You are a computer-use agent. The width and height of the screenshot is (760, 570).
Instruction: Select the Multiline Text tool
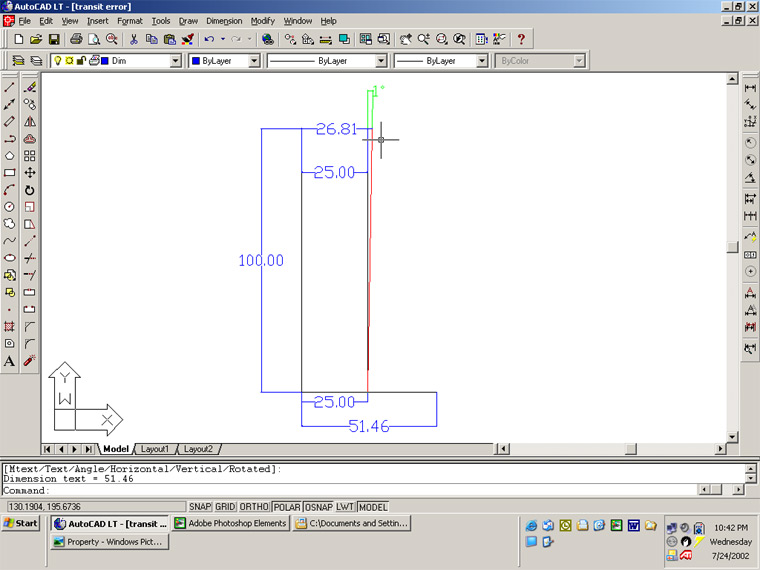click(10, 361)
